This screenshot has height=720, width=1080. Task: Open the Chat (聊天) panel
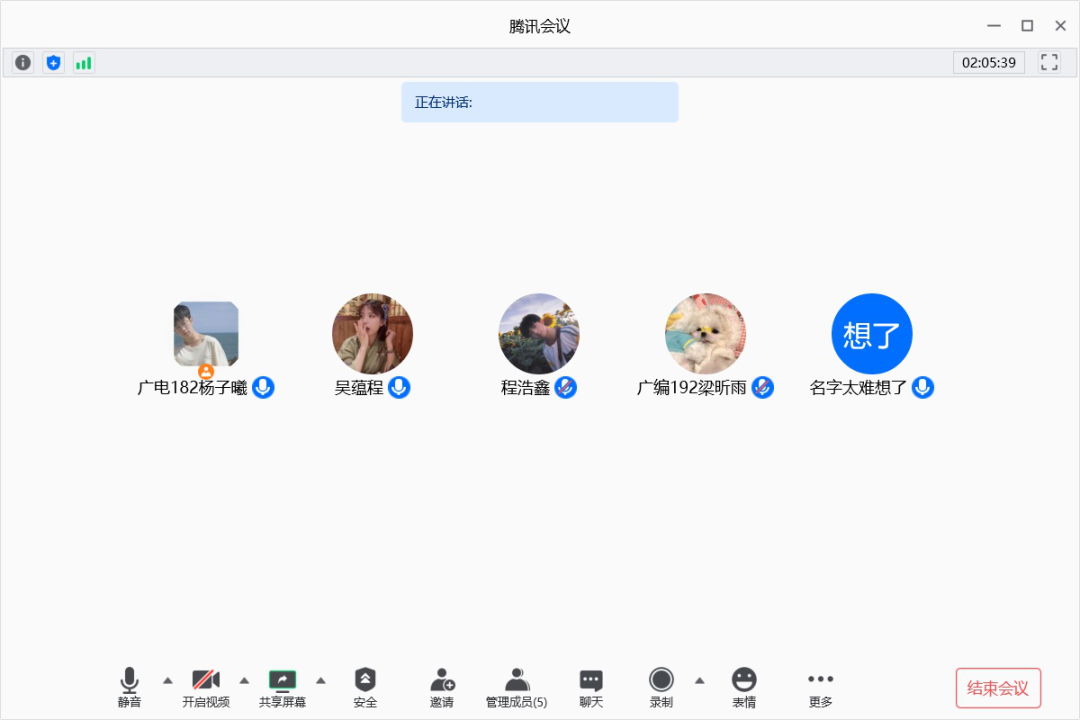point(591,687)
